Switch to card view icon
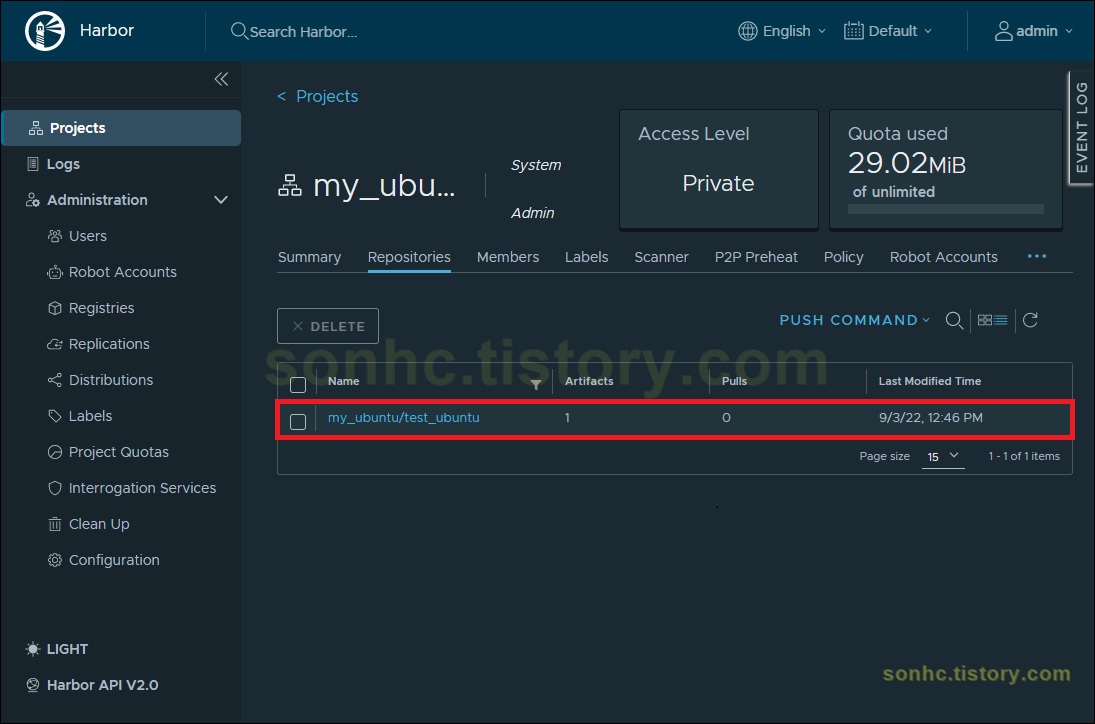This screenshot has width=1095, height=724. (985, 320)
